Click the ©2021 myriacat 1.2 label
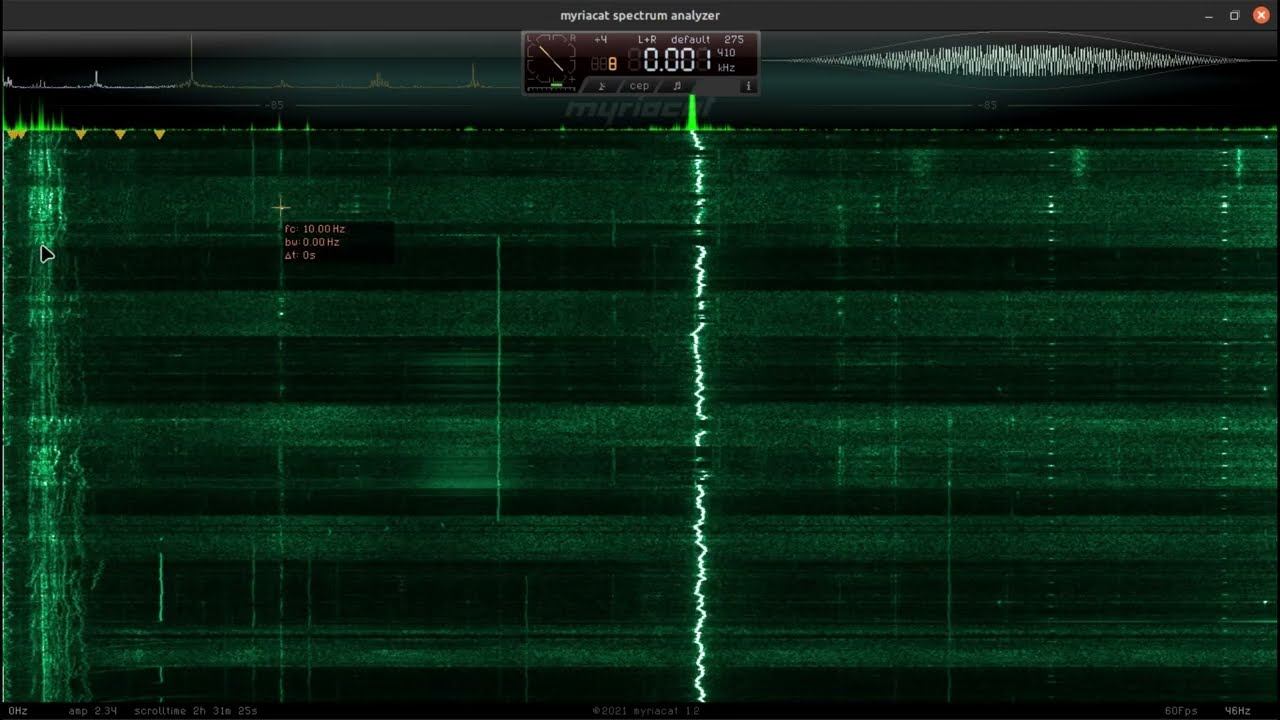This screenshot has width=1280, height=720. (646, 711)
